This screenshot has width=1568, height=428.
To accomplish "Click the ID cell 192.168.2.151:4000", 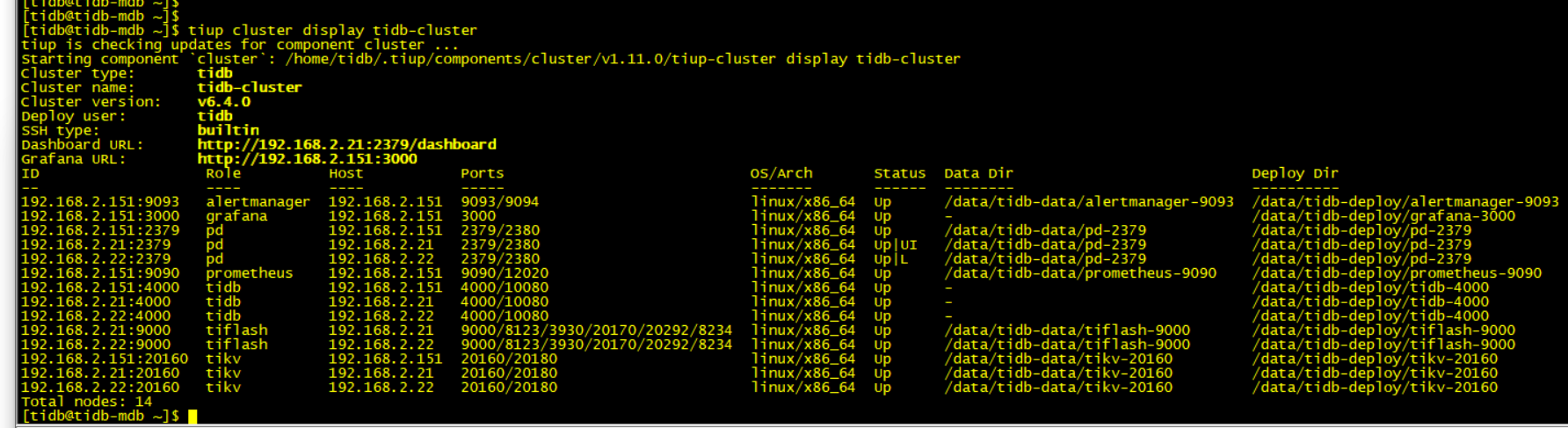I will coord(100,287).
